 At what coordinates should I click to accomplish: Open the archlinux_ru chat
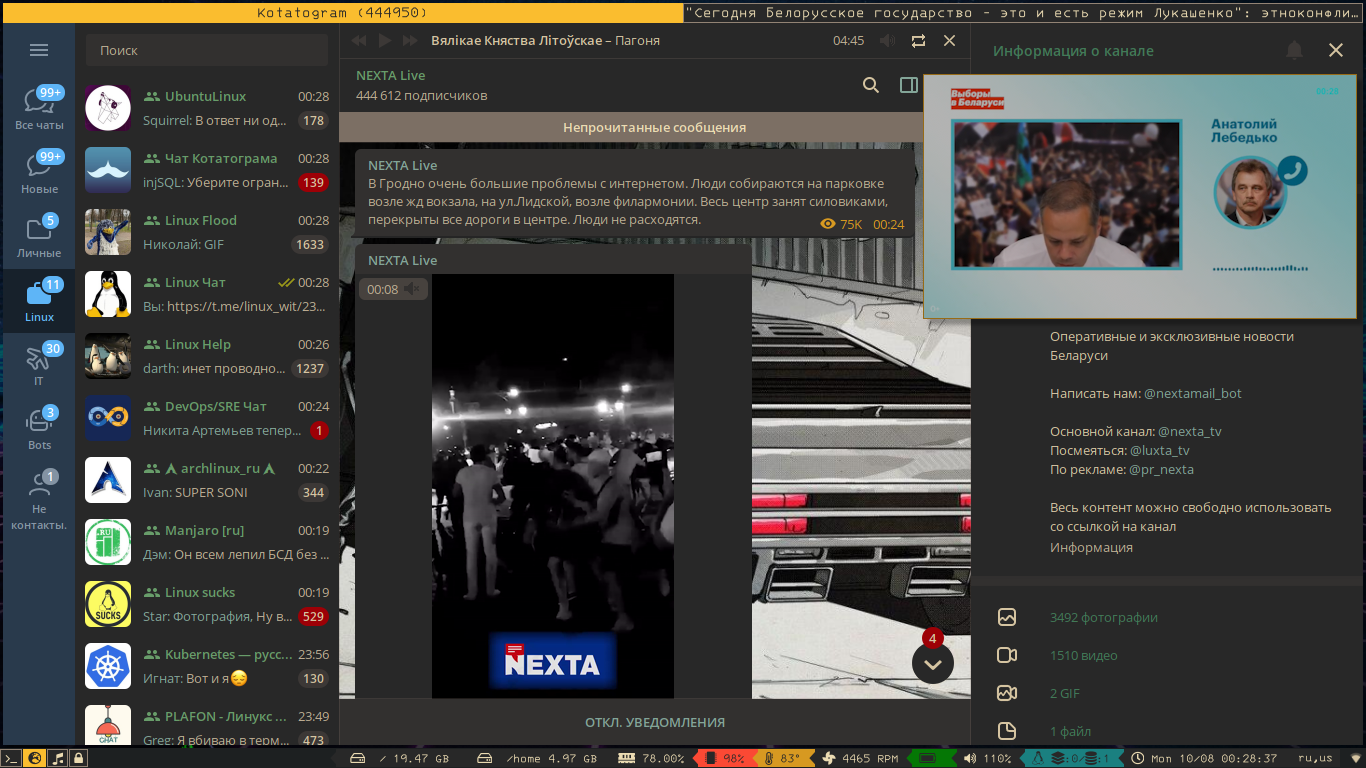pyautogui.click(x=207, y=480)
